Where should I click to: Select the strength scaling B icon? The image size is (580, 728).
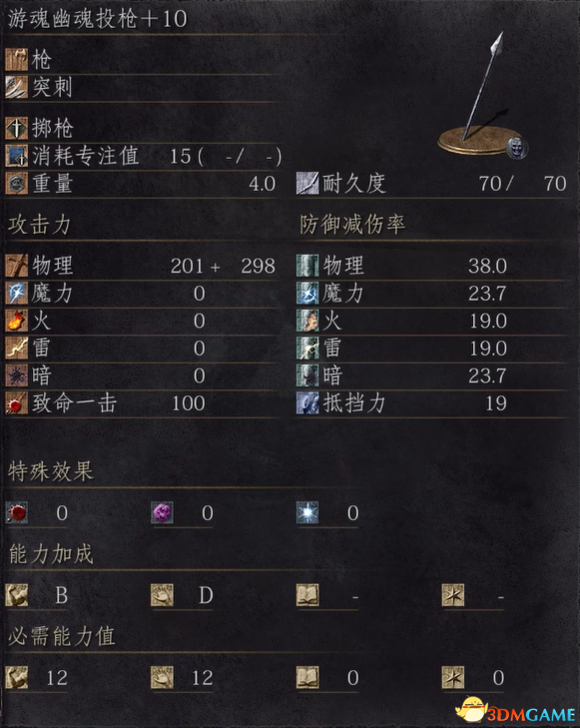(x=16, y=595)
